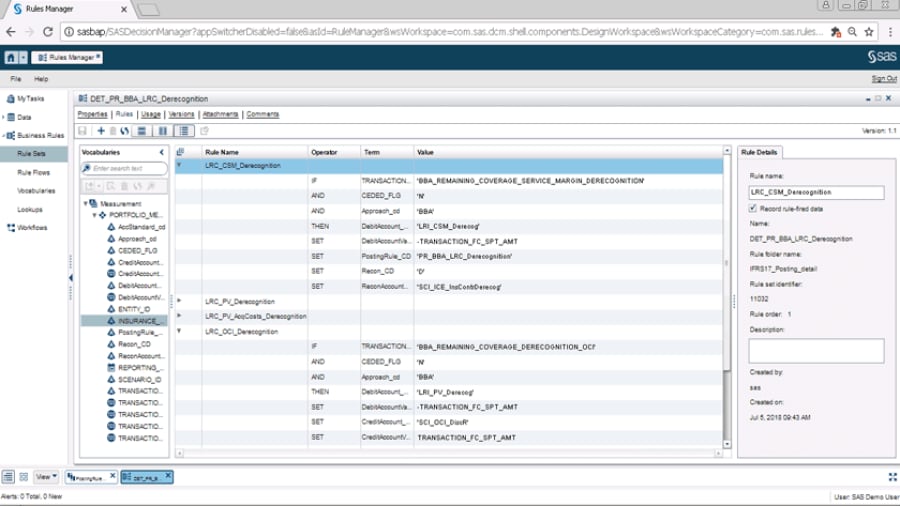Click the expand-all icon in the Rule Name header
The height and width of the screenshot is (506, 900).
(180, 152)
